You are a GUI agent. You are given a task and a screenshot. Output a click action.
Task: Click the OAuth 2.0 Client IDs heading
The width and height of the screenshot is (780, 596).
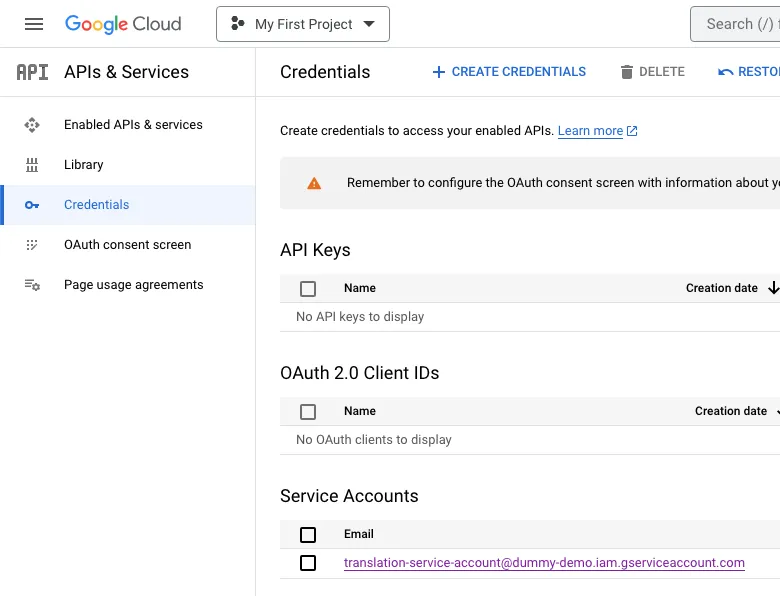360,373
